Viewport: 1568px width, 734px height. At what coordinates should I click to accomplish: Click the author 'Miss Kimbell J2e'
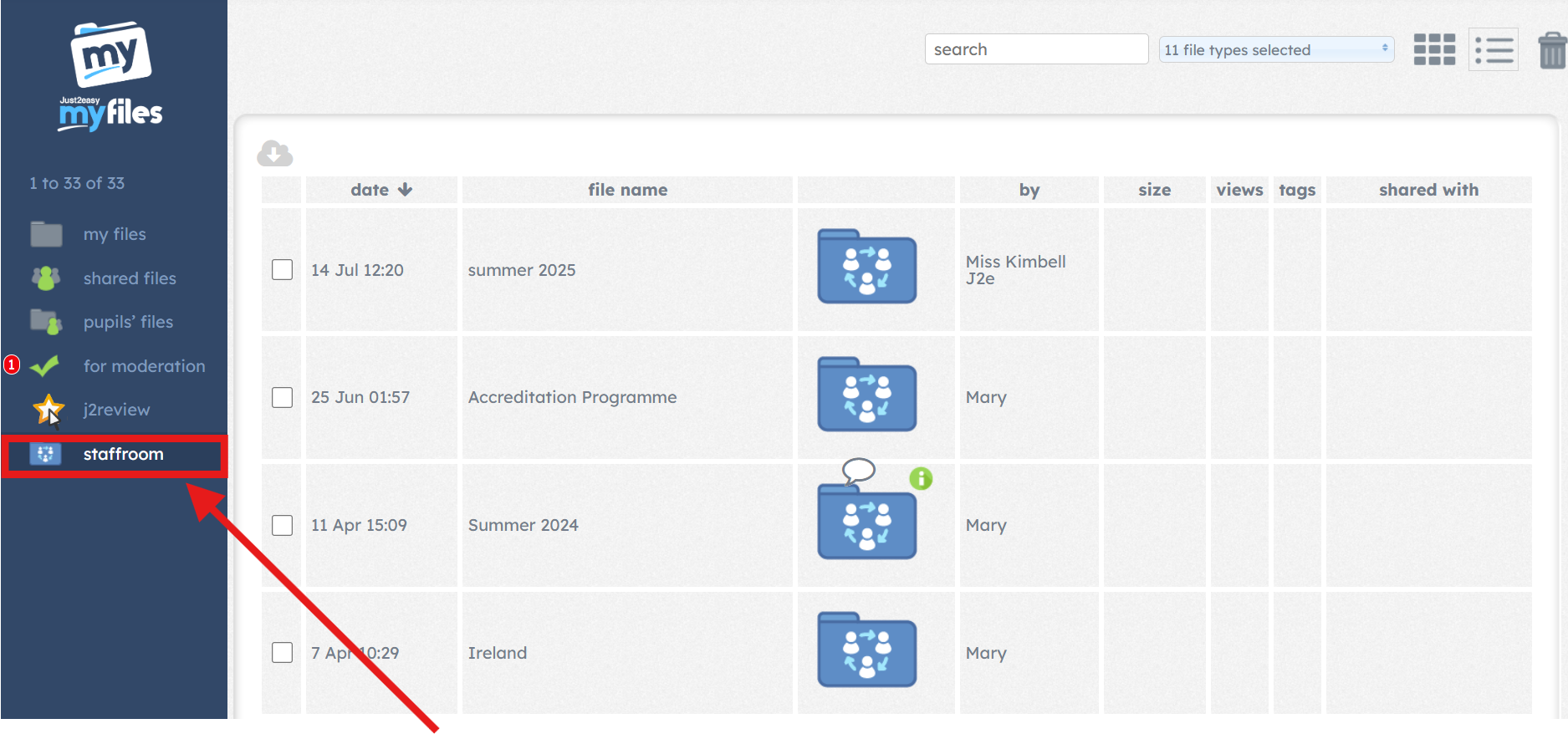coord(1015,270)
